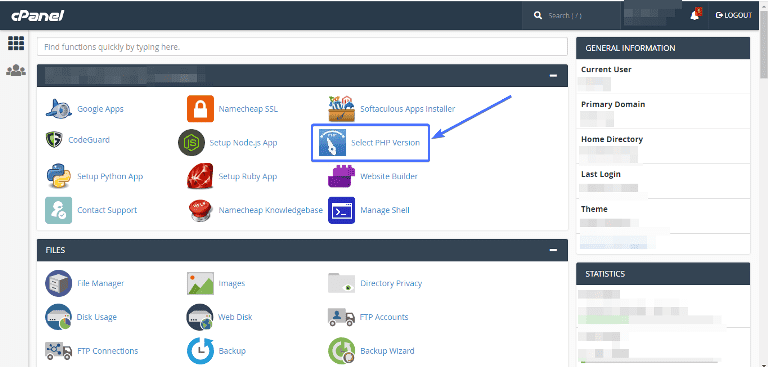Open Softaculous Apps Installer icon
This screenshot has height=367, width=768.
(341, 108)
